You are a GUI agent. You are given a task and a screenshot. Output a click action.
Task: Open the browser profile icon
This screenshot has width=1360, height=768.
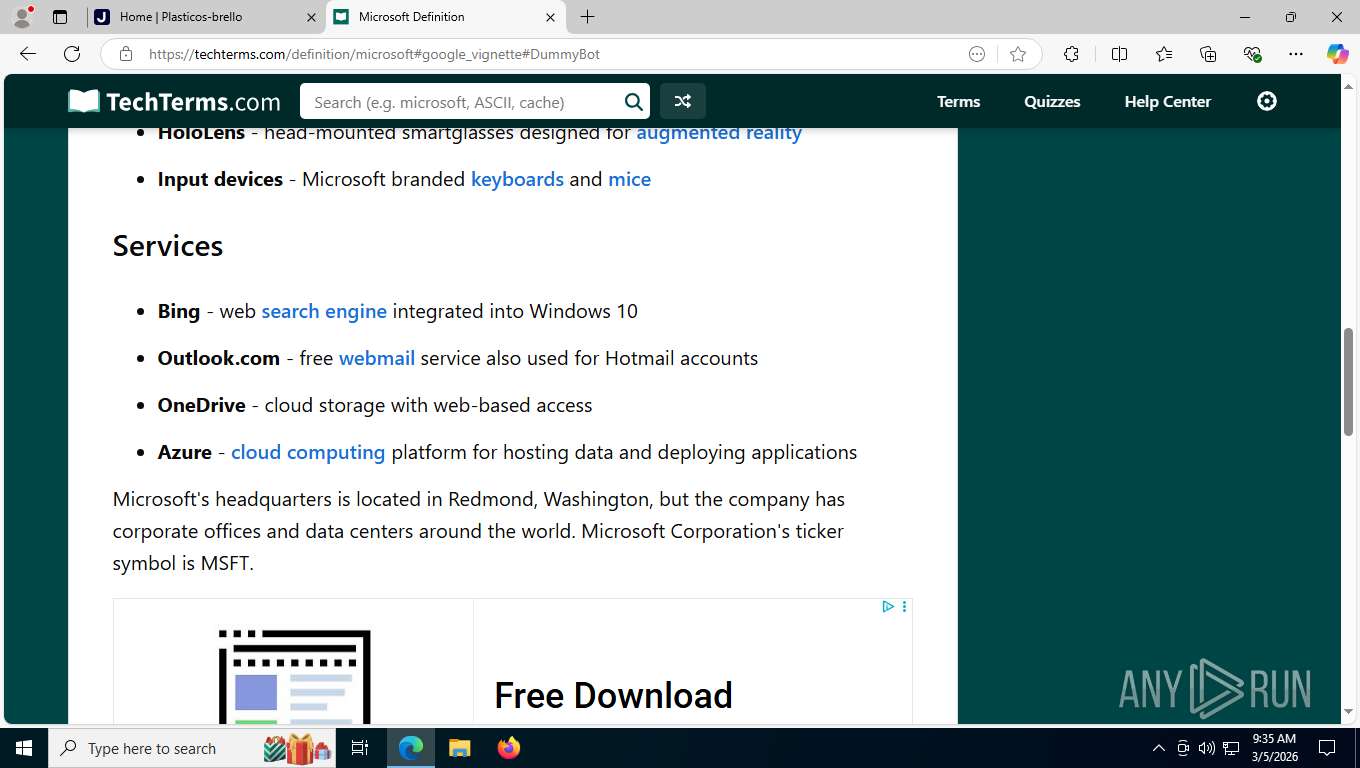click(x=22, y=17)
